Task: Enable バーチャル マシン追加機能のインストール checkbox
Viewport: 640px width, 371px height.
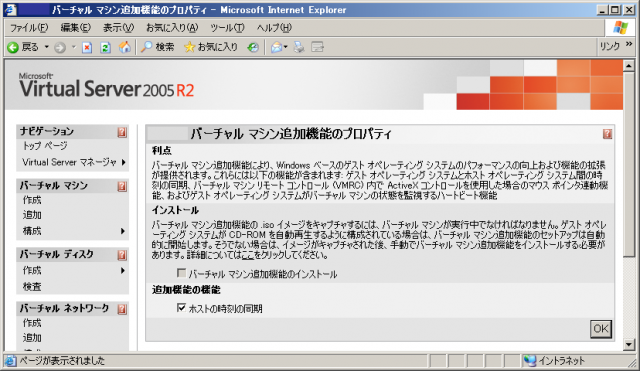Action: tap(182, 273)
